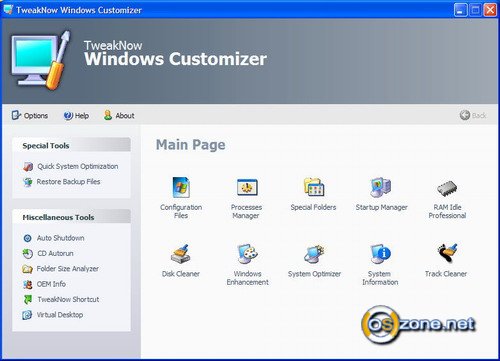The width and height of the screenshot is (500, 361).
Task: Click the Configuration Files label
Action: [x=181, y=211]
